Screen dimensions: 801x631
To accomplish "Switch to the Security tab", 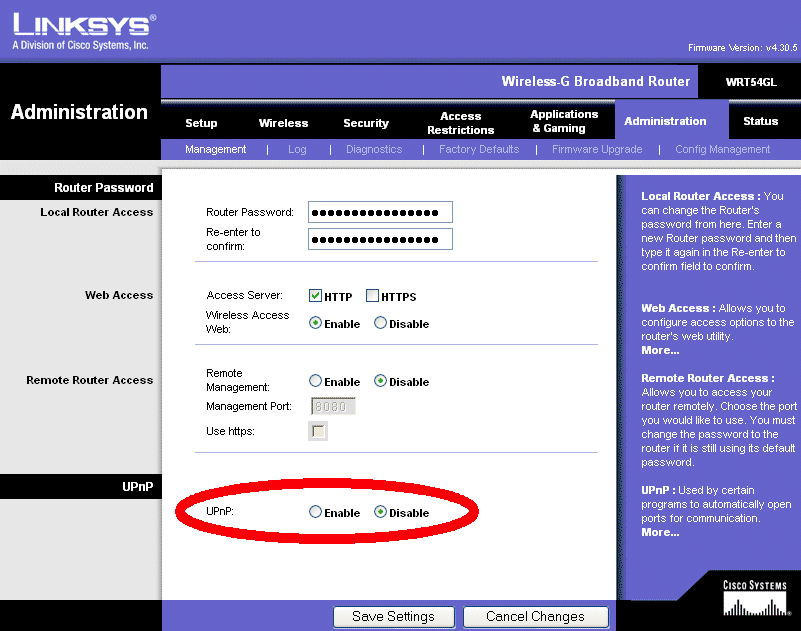I will [x=366, y=123].
